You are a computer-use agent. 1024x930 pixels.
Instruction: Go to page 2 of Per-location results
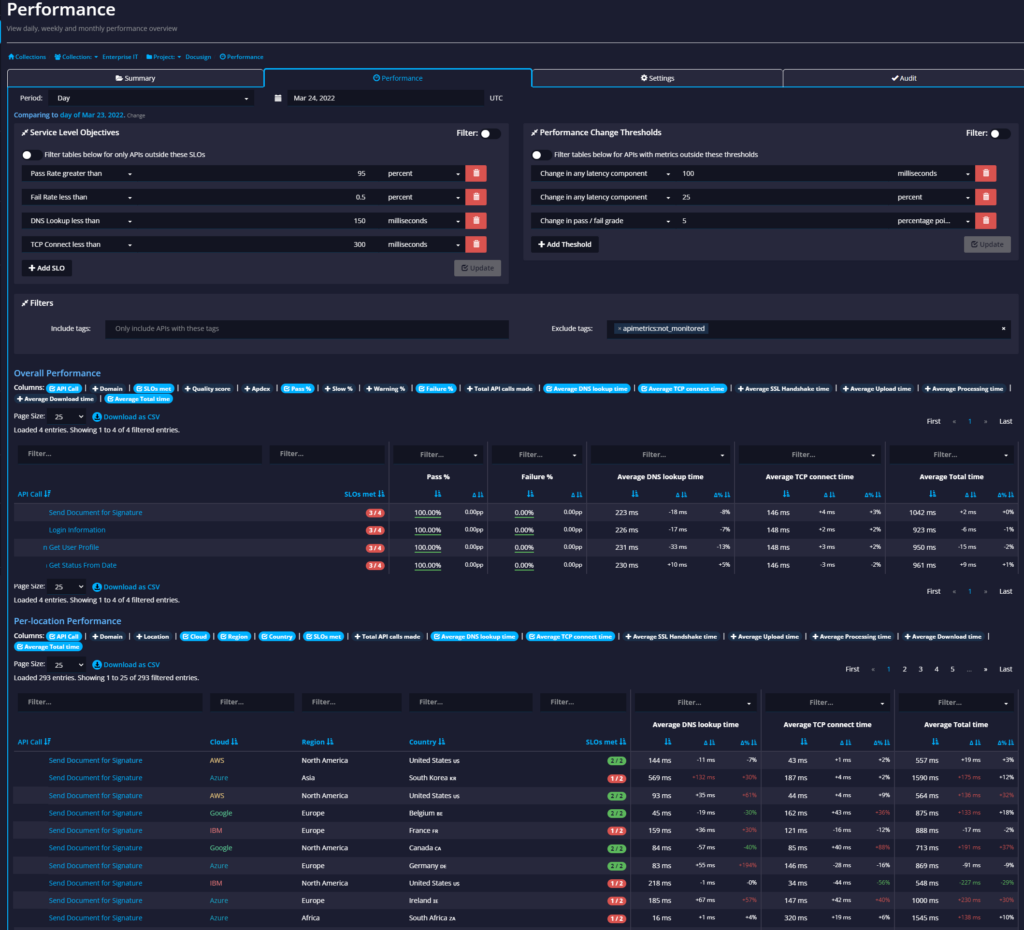[x=904, y=669]
